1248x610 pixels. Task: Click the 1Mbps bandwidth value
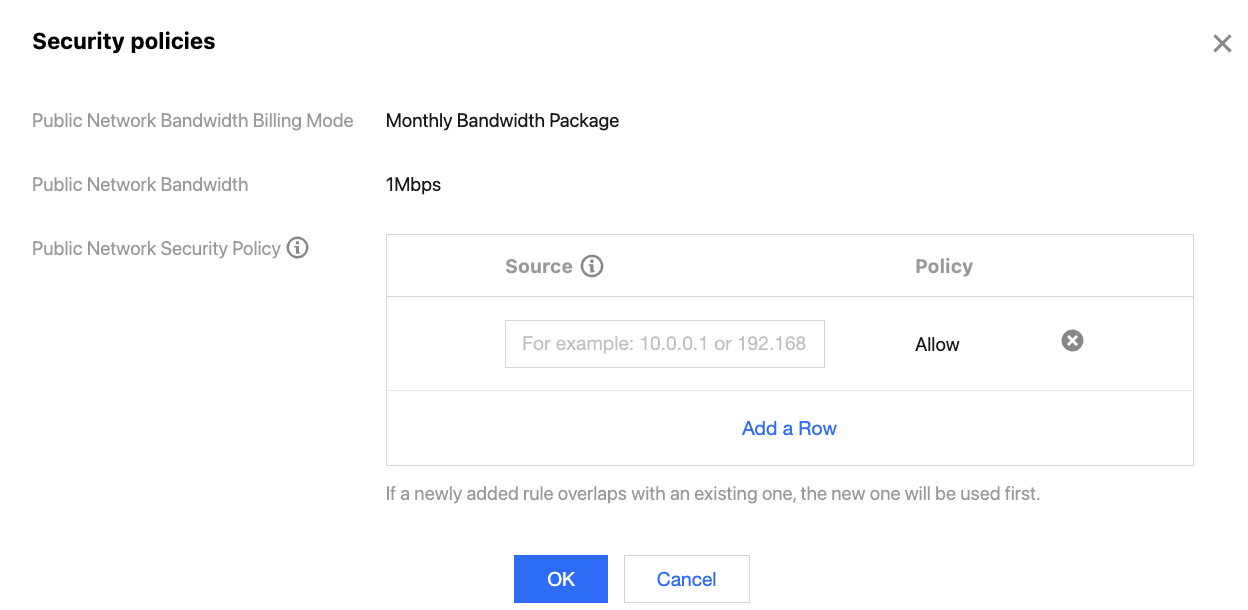[413, 185]
